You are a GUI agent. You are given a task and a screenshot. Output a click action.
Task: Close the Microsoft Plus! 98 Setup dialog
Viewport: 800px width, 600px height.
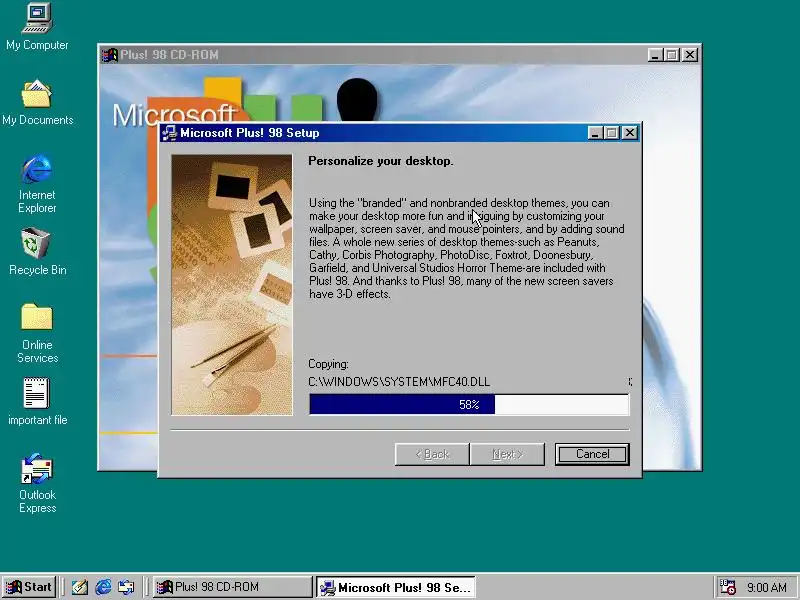point(630,133)
